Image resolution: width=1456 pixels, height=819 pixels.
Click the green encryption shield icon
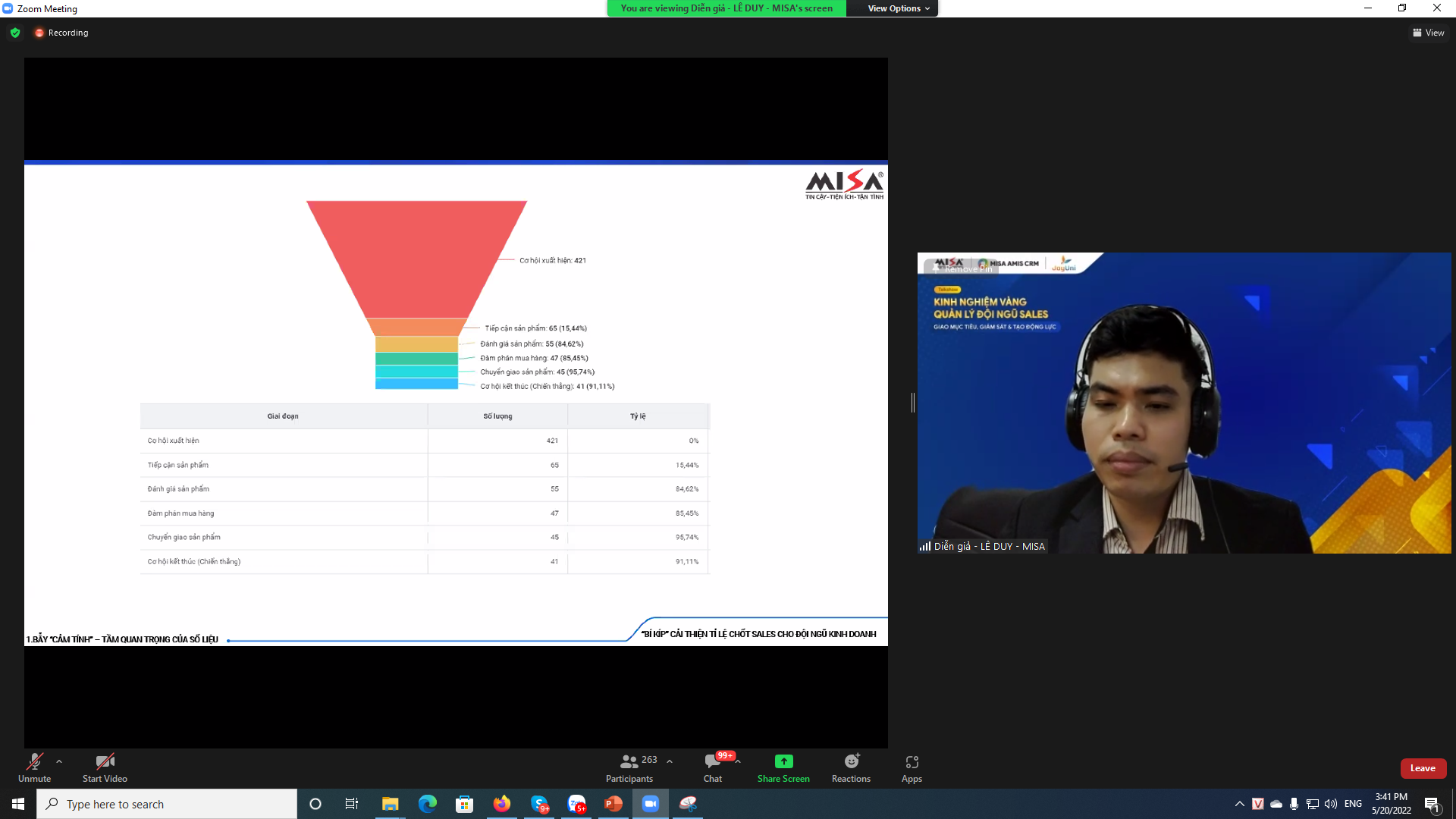point(15,33)
